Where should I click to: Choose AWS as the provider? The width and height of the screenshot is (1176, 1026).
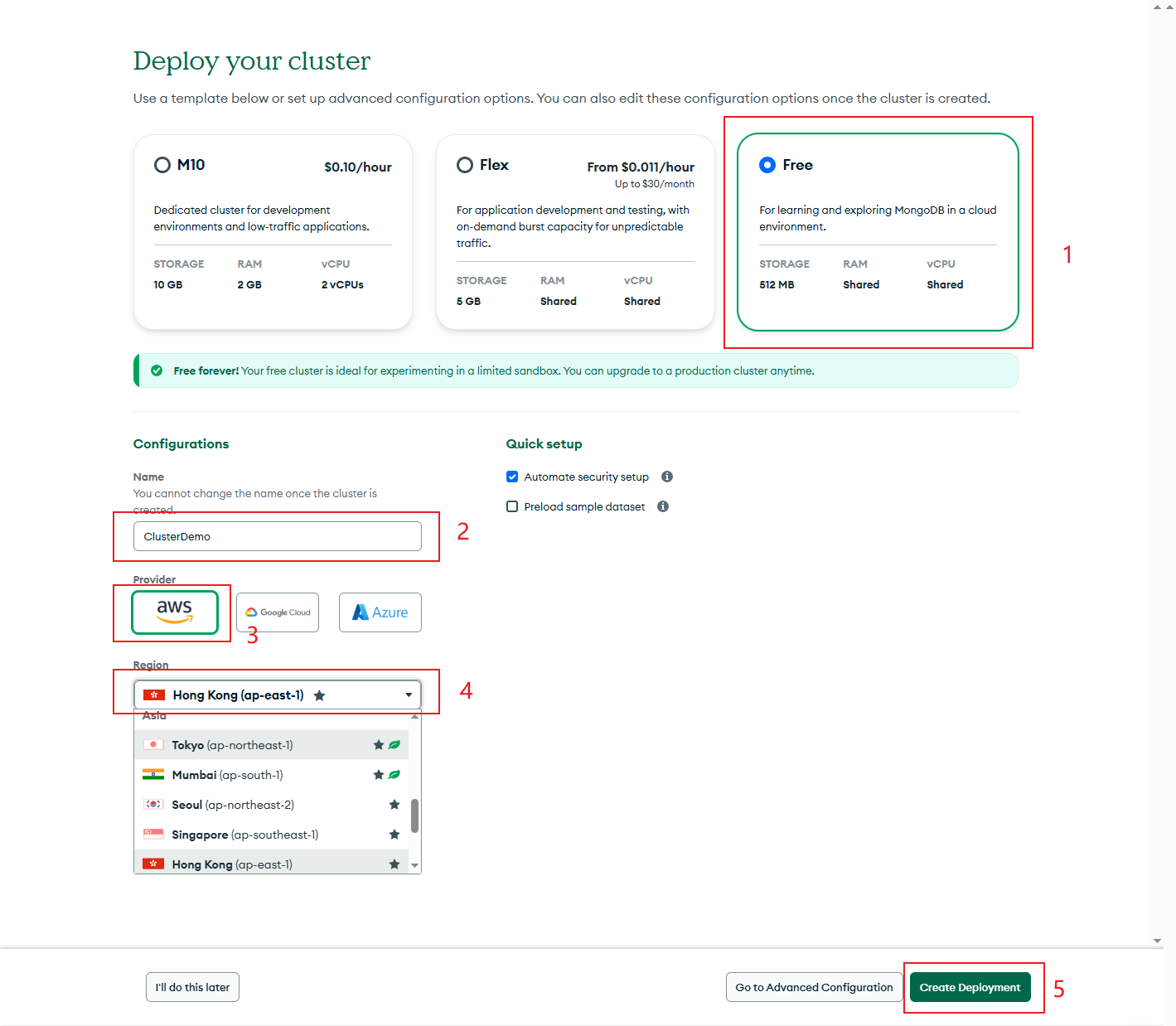(x=175, y=612)
